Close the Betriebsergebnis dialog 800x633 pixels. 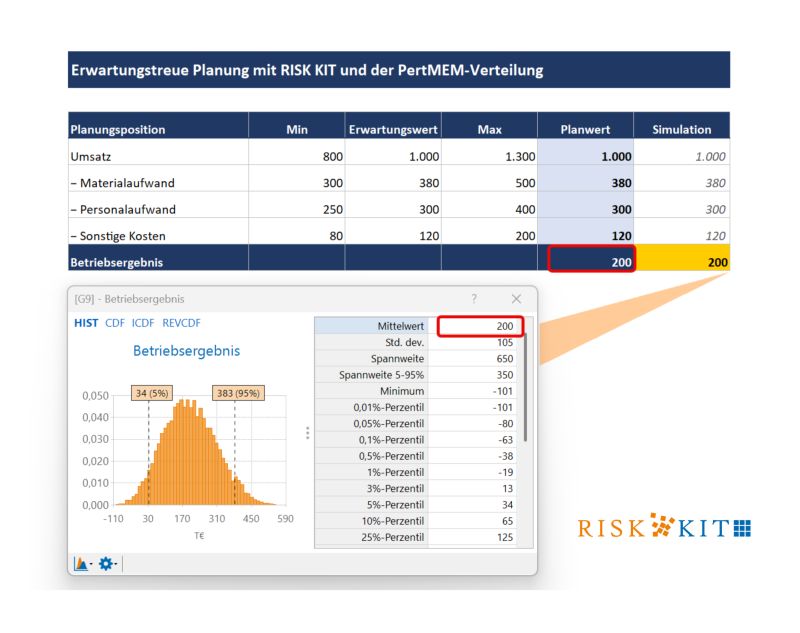click(516, 298)
